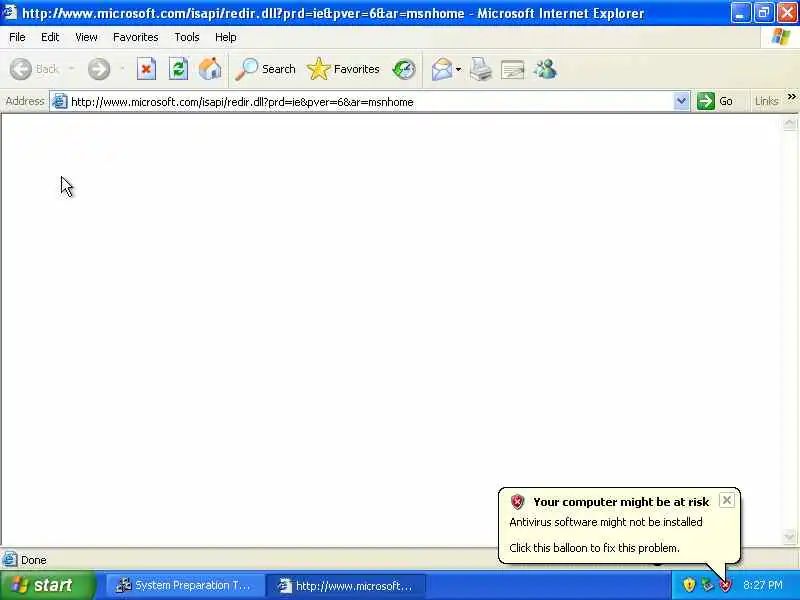This screenshot has height=600, width=800.
Task: Click the Back navigation button
Action: (x=35, y=69)
